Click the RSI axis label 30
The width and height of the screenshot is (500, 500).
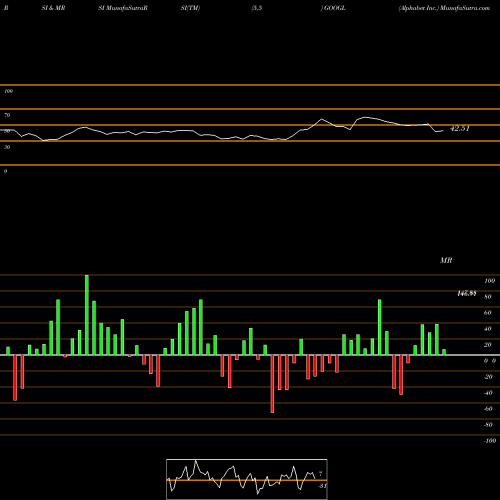(7, 147)
